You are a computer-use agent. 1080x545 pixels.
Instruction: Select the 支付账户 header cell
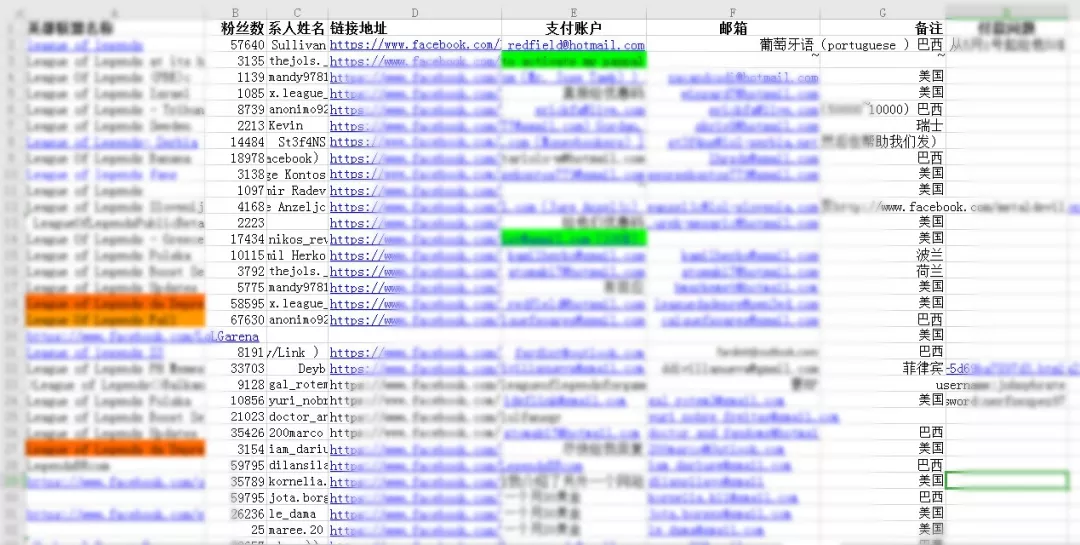tap(574, 29)
